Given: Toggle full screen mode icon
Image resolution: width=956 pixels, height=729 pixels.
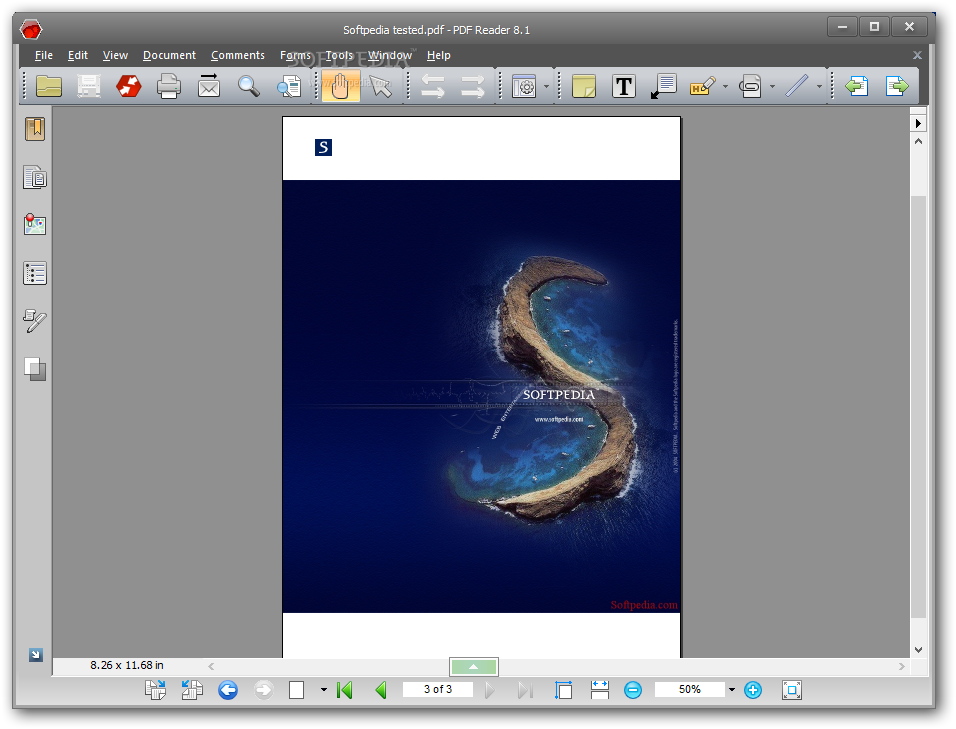Looking at the screenshot, I should 791,690.
